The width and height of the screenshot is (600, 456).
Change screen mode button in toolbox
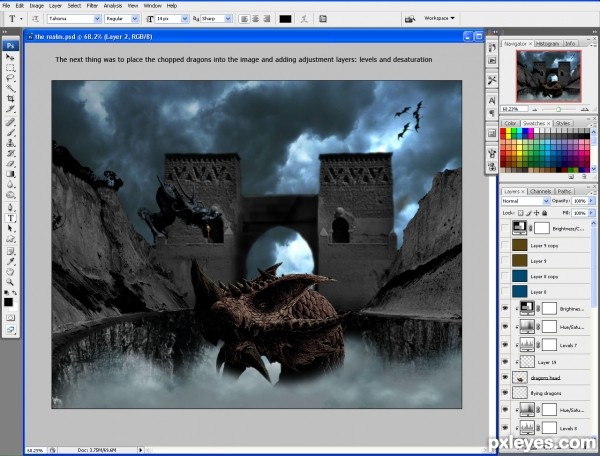[10, 329]
